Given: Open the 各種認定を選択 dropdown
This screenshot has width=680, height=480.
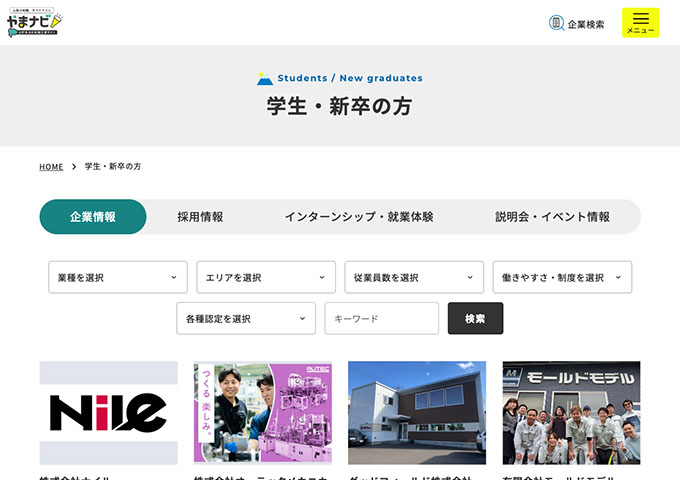Looking at the screenshot, I should (x=246, y=318).
